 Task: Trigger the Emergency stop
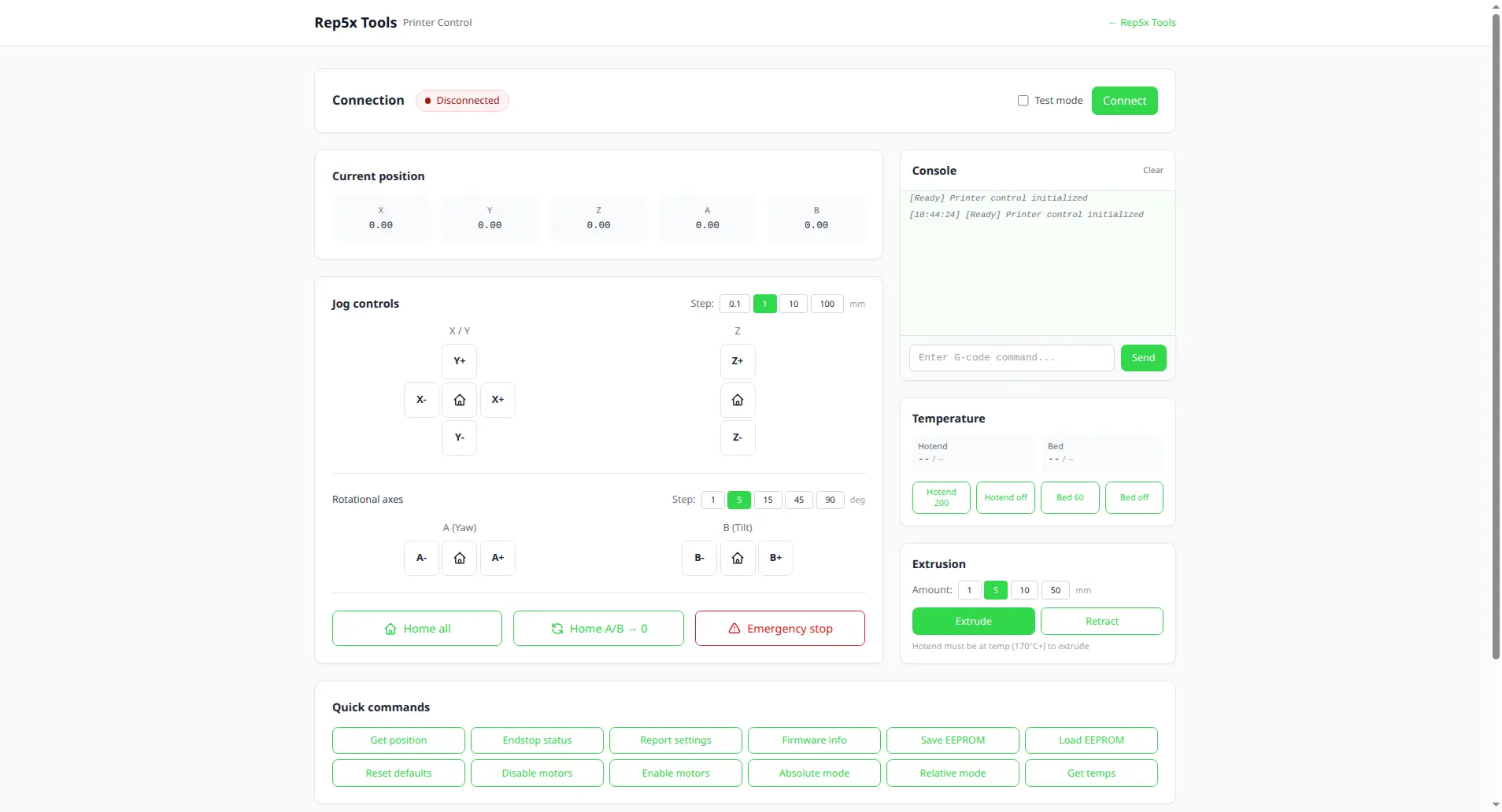pos(779,628)
